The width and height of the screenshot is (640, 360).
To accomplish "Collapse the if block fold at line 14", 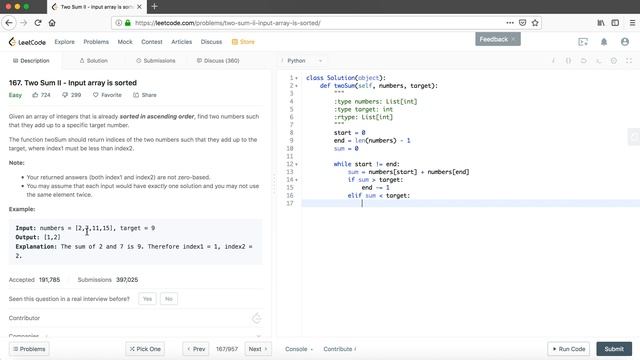I will tap(296, 180).
